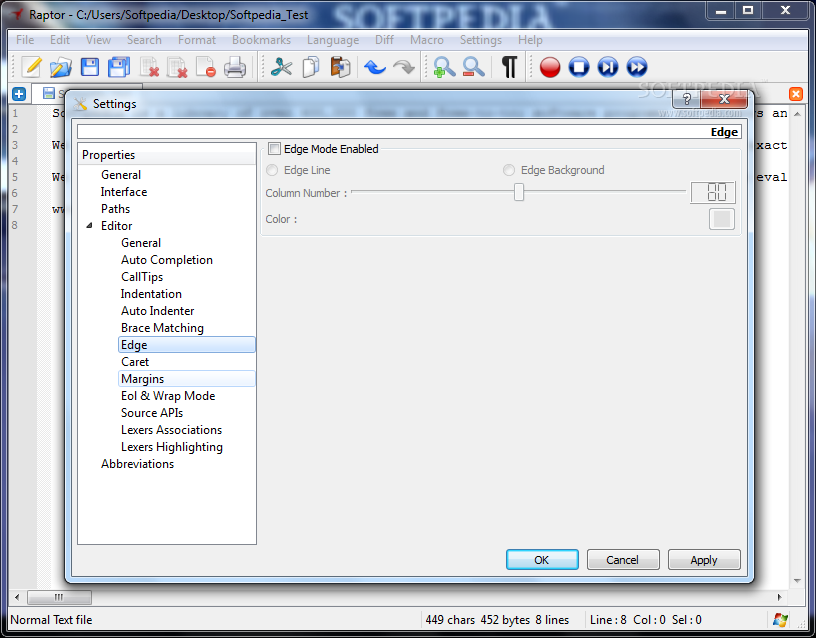Open the Edit menu

(60, 40)
